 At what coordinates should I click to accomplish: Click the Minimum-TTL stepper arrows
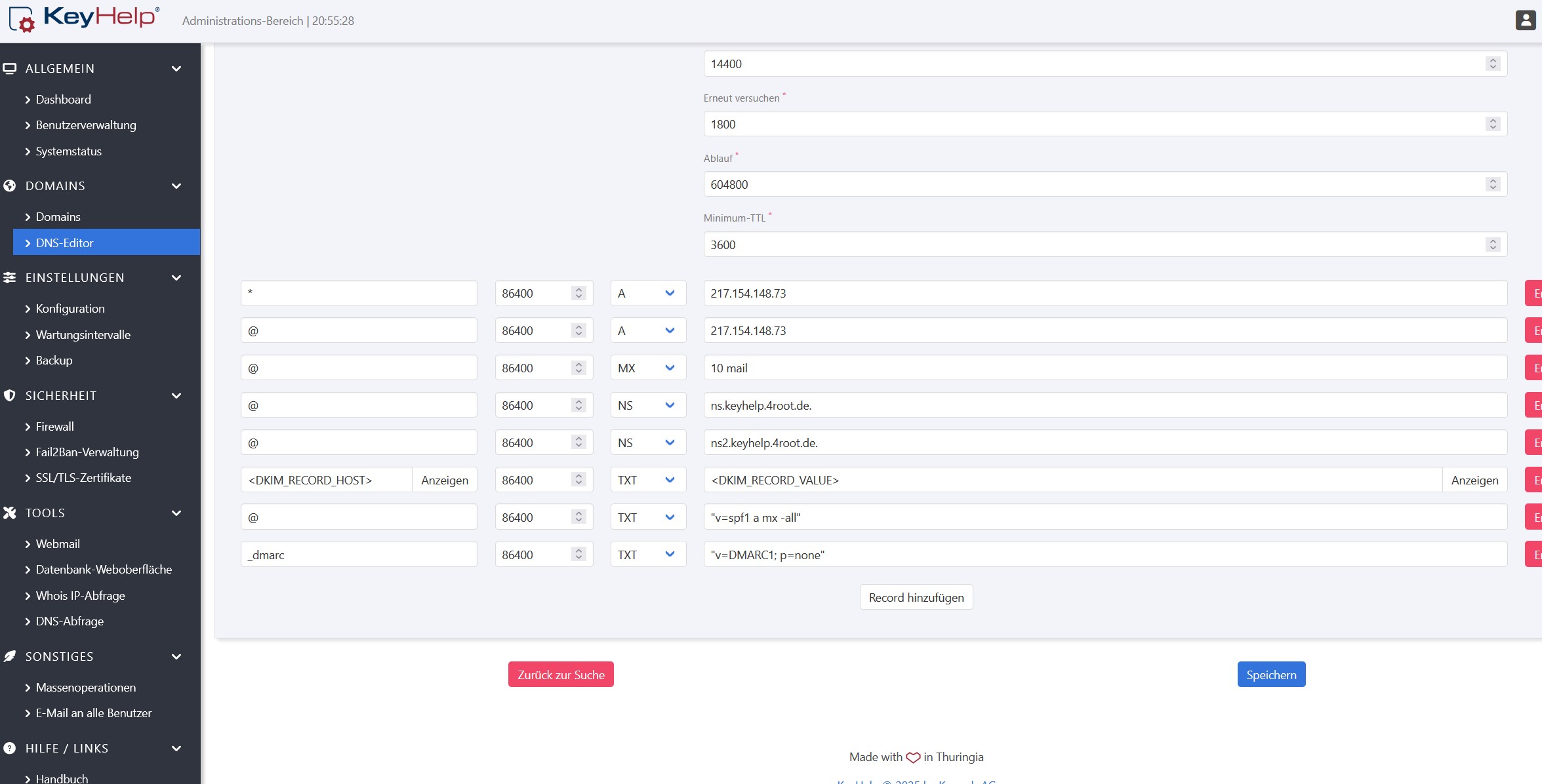1493,245
